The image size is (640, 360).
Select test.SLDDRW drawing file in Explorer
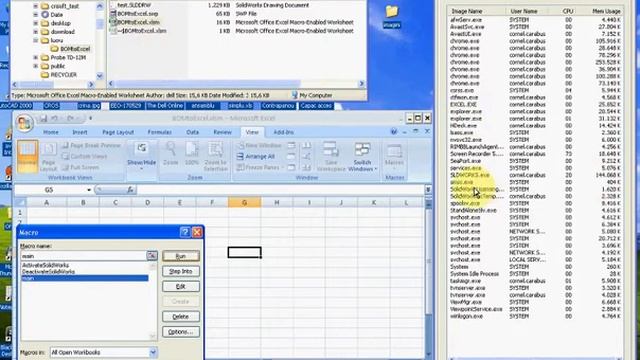coord(133,5)
